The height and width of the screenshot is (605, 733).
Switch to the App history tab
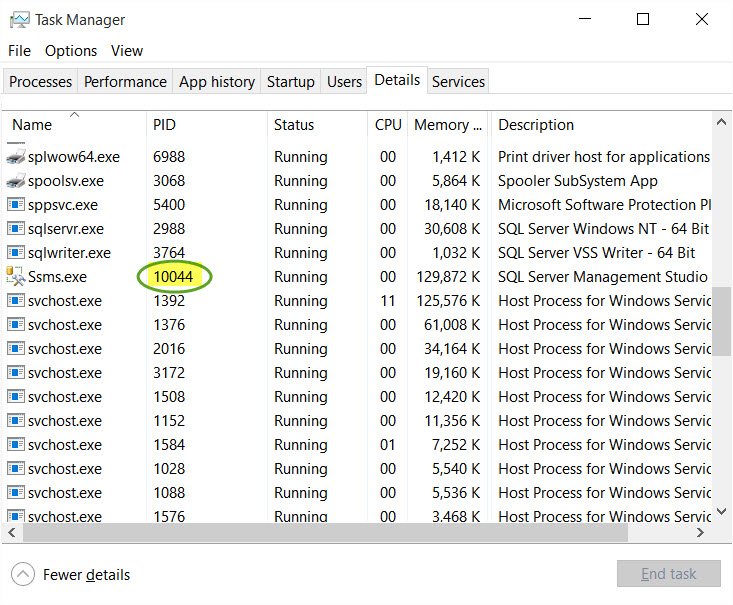tap(216, 81)
